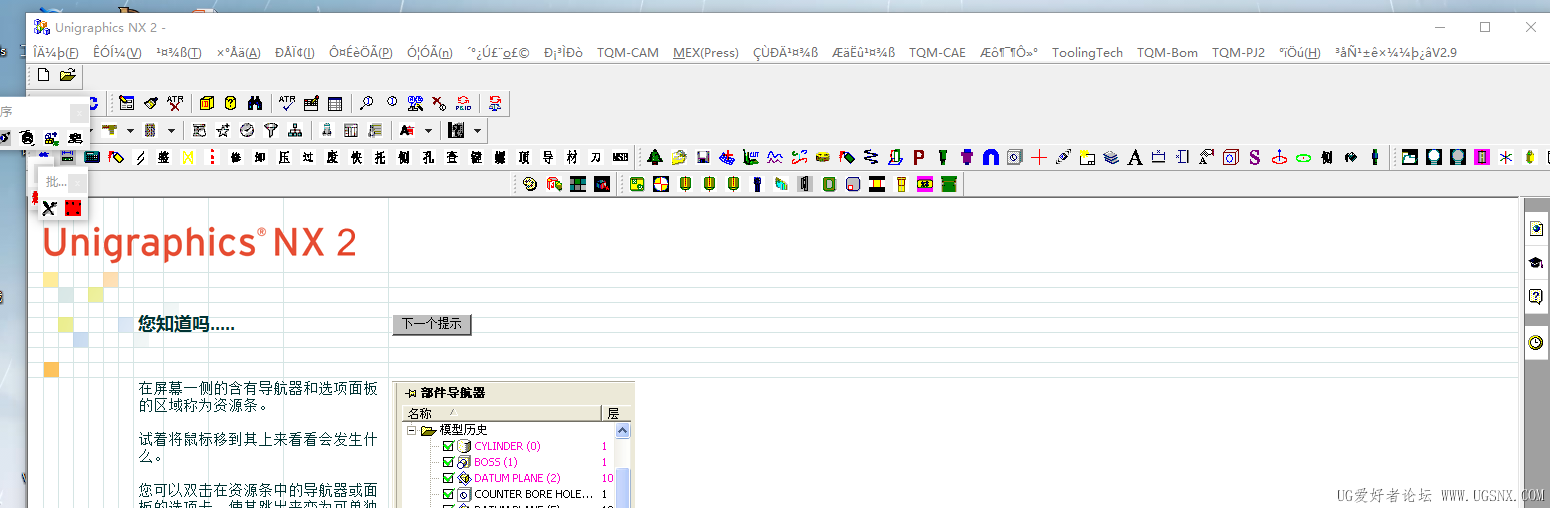Click the yellow ID cube icon

tap(207, 103)
